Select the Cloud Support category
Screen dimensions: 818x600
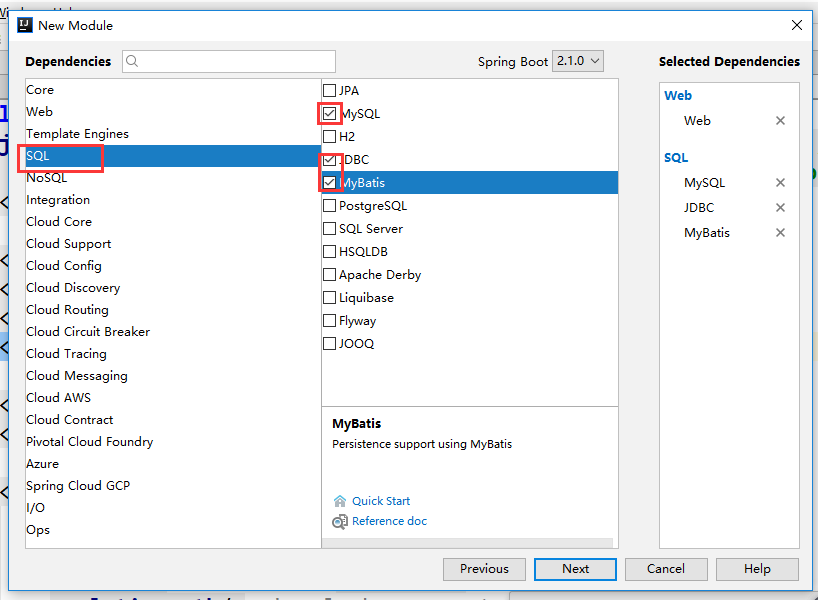(x=173, y=244)
